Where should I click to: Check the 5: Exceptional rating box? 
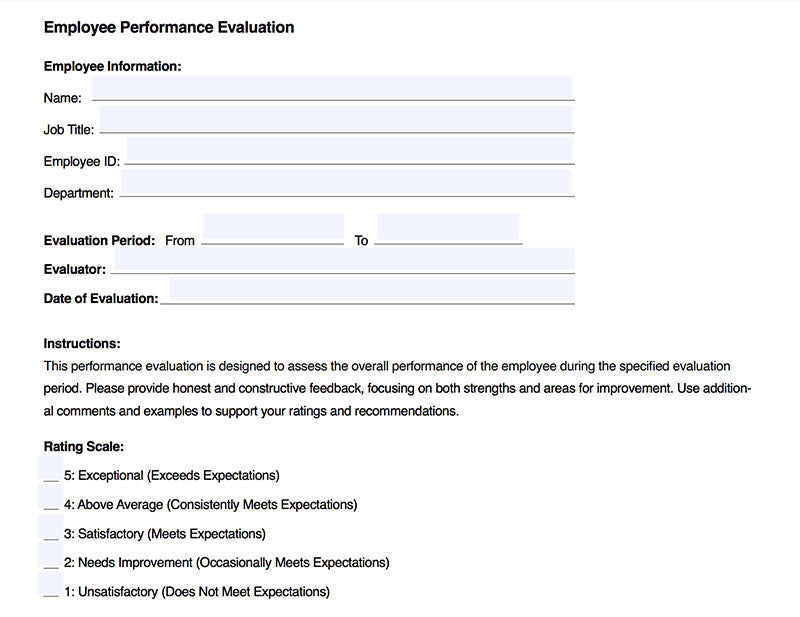point(50,469)
